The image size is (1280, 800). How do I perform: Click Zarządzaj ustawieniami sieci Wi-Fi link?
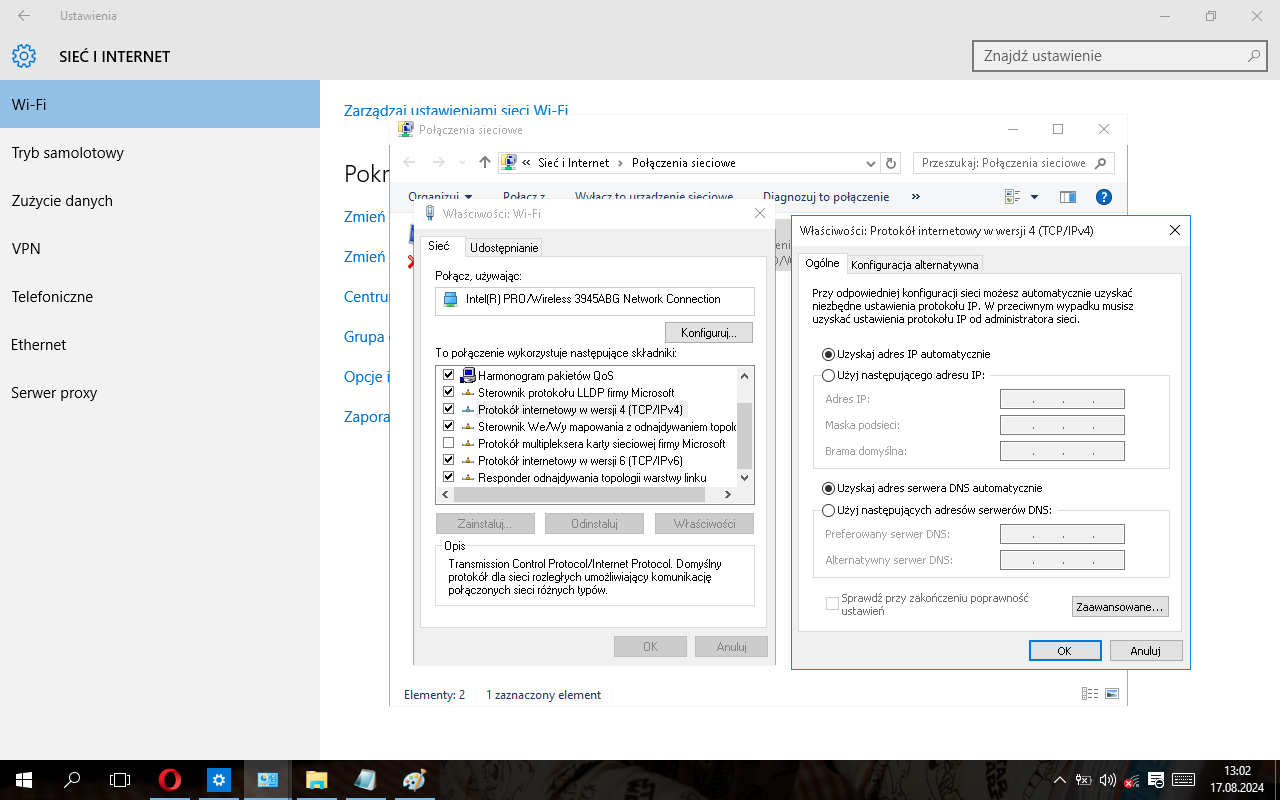pos(456,110)
